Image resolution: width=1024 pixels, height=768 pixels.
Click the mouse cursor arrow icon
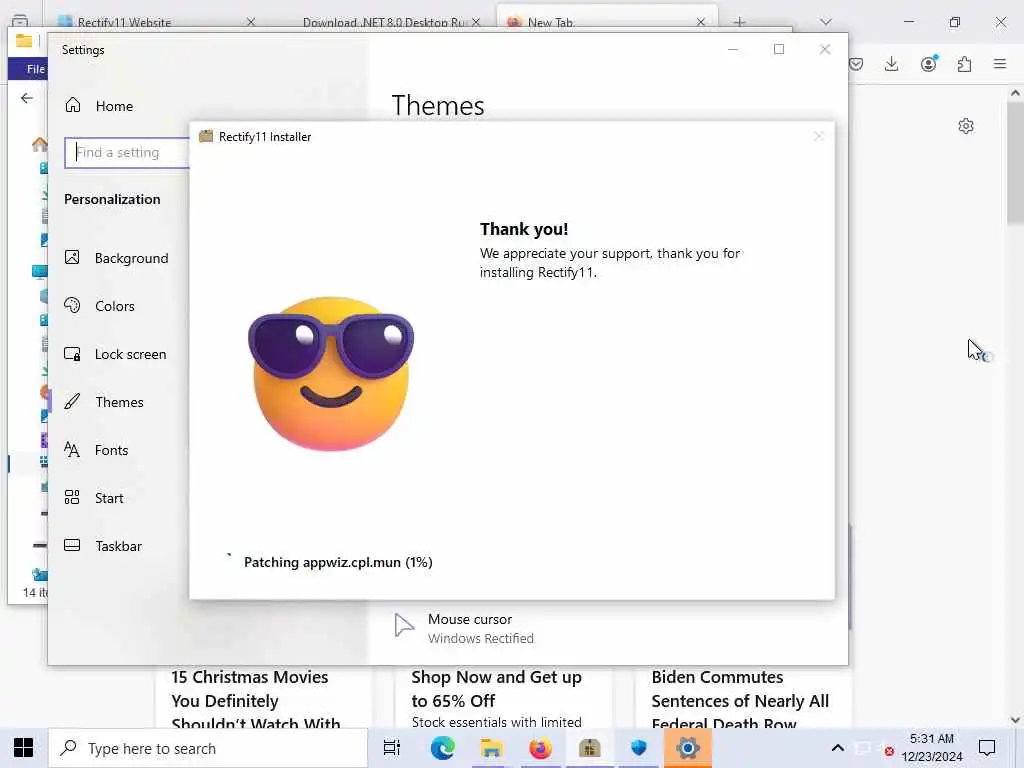coord(404,625)
